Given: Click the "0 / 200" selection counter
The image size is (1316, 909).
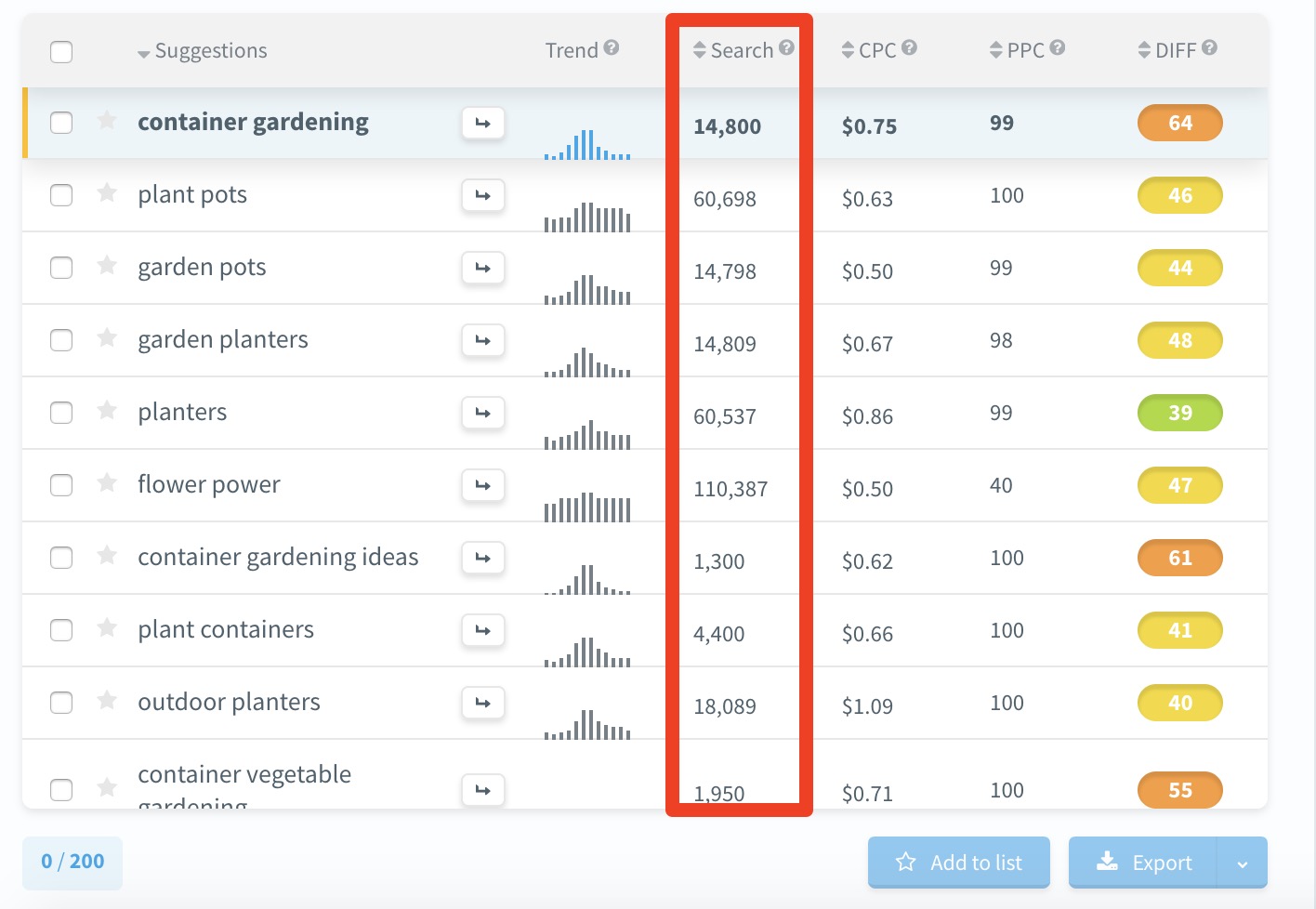Looking at the screenshot, I should pyautogui.click(x=72, y=863).
